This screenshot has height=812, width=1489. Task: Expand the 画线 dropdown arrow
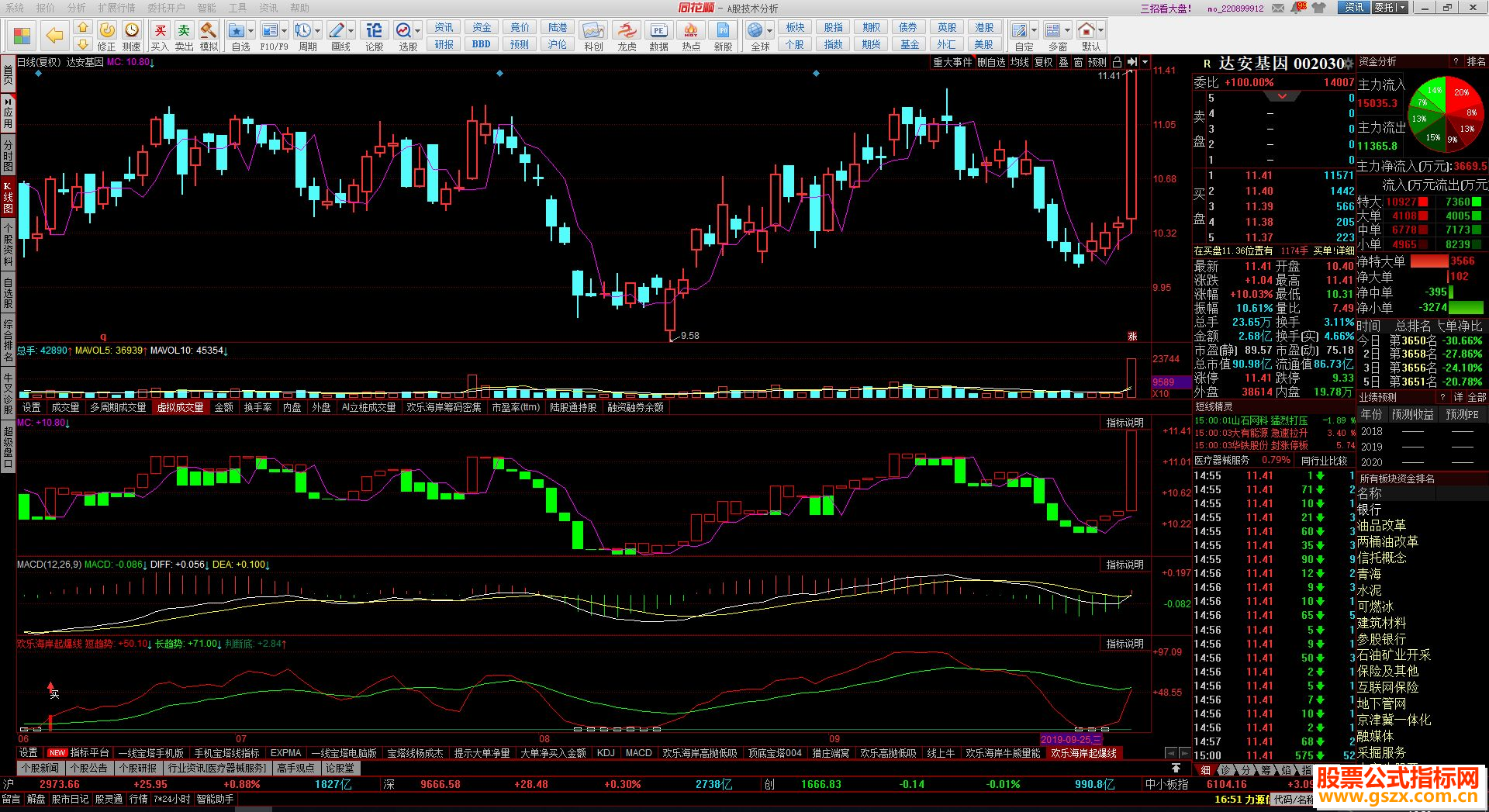(351, 32)
